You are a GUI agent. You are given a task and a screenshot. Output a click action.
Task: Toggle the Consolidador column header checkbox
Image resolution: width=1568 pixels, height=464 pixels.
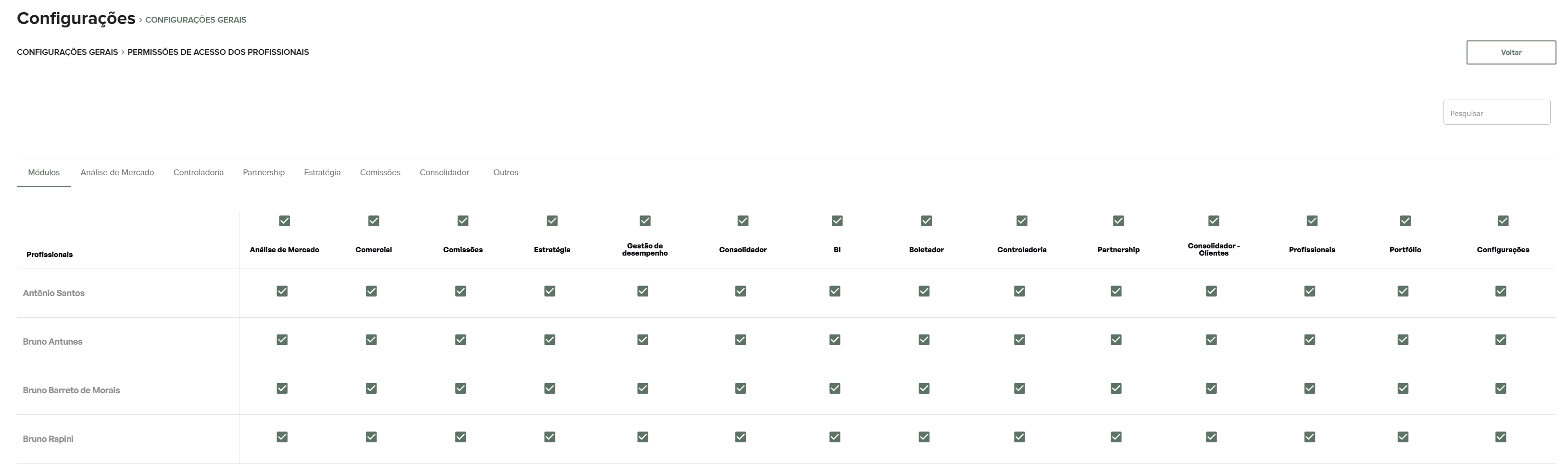click(x=742, y=220)
